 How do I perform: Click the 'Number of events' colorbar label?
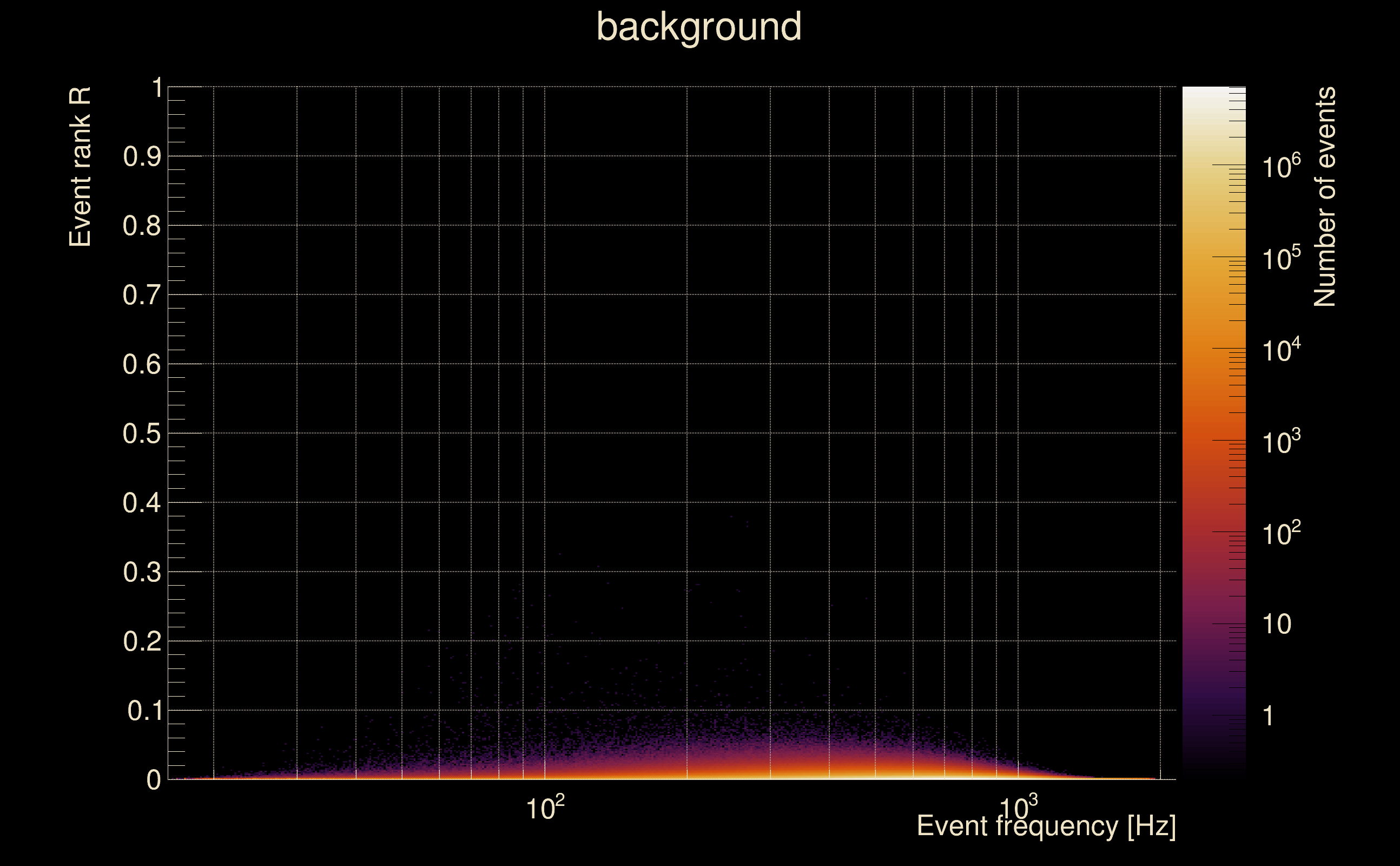coord(1324,196)
